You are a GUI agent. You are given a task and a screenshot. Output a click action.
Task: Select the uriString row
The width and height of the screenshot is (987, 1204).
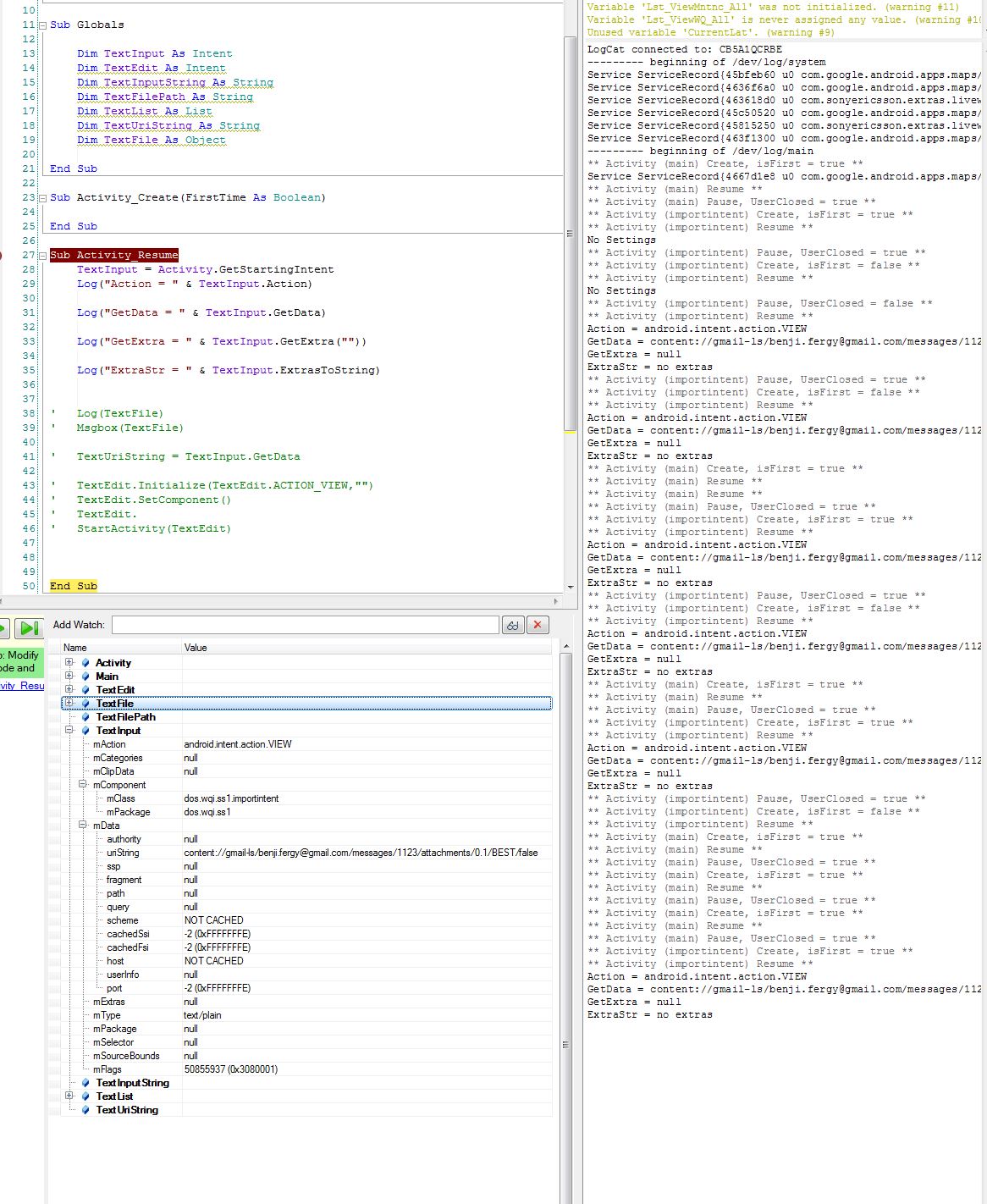[306, 853]
